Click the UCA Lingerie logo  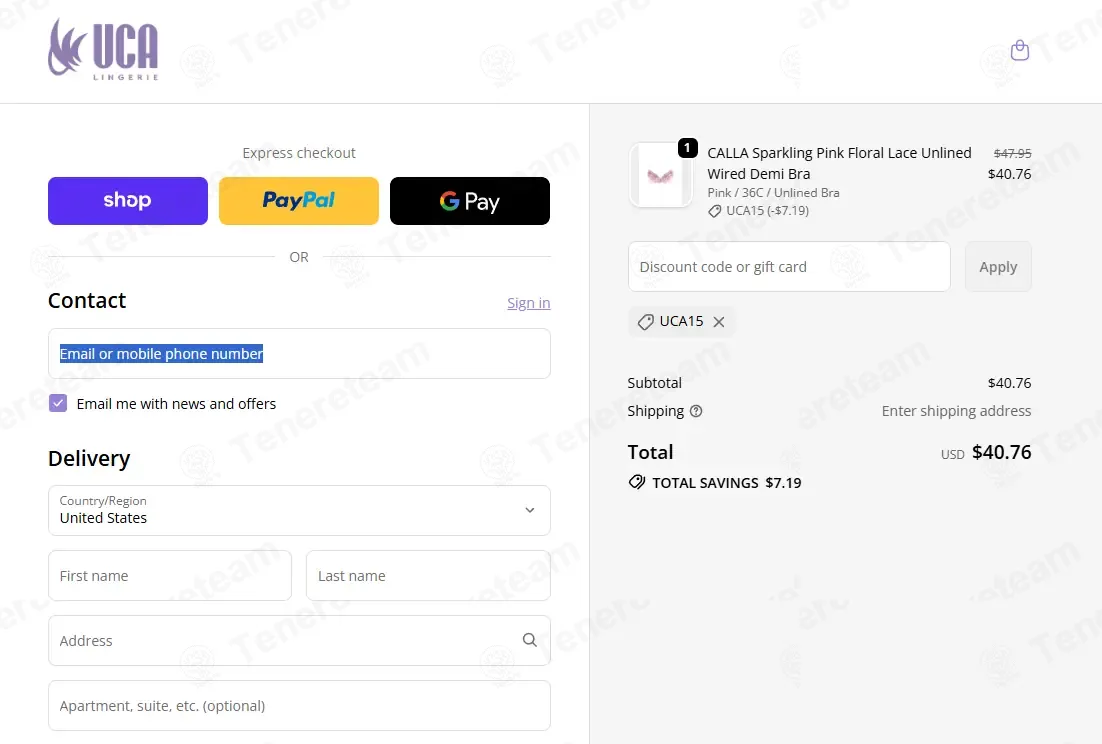point(103,49)
